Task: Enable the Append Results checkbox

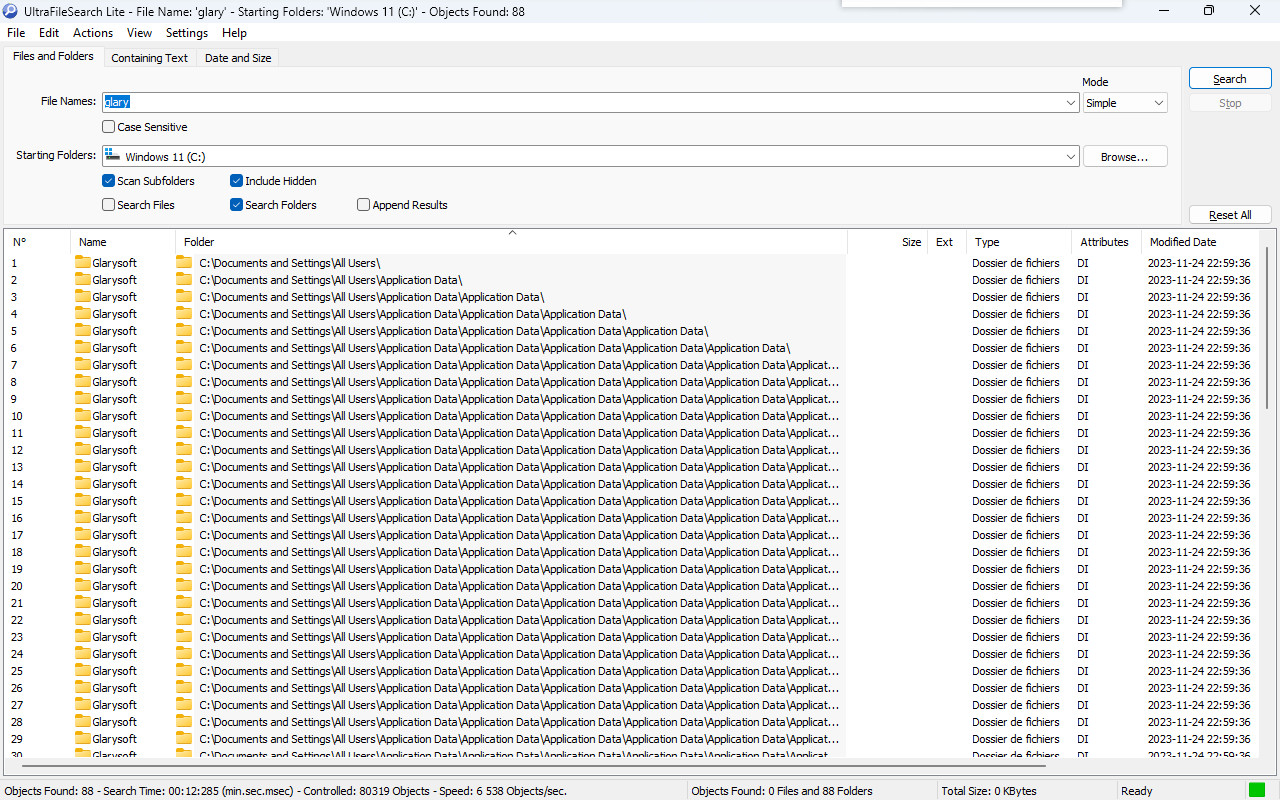Action: 364,205
